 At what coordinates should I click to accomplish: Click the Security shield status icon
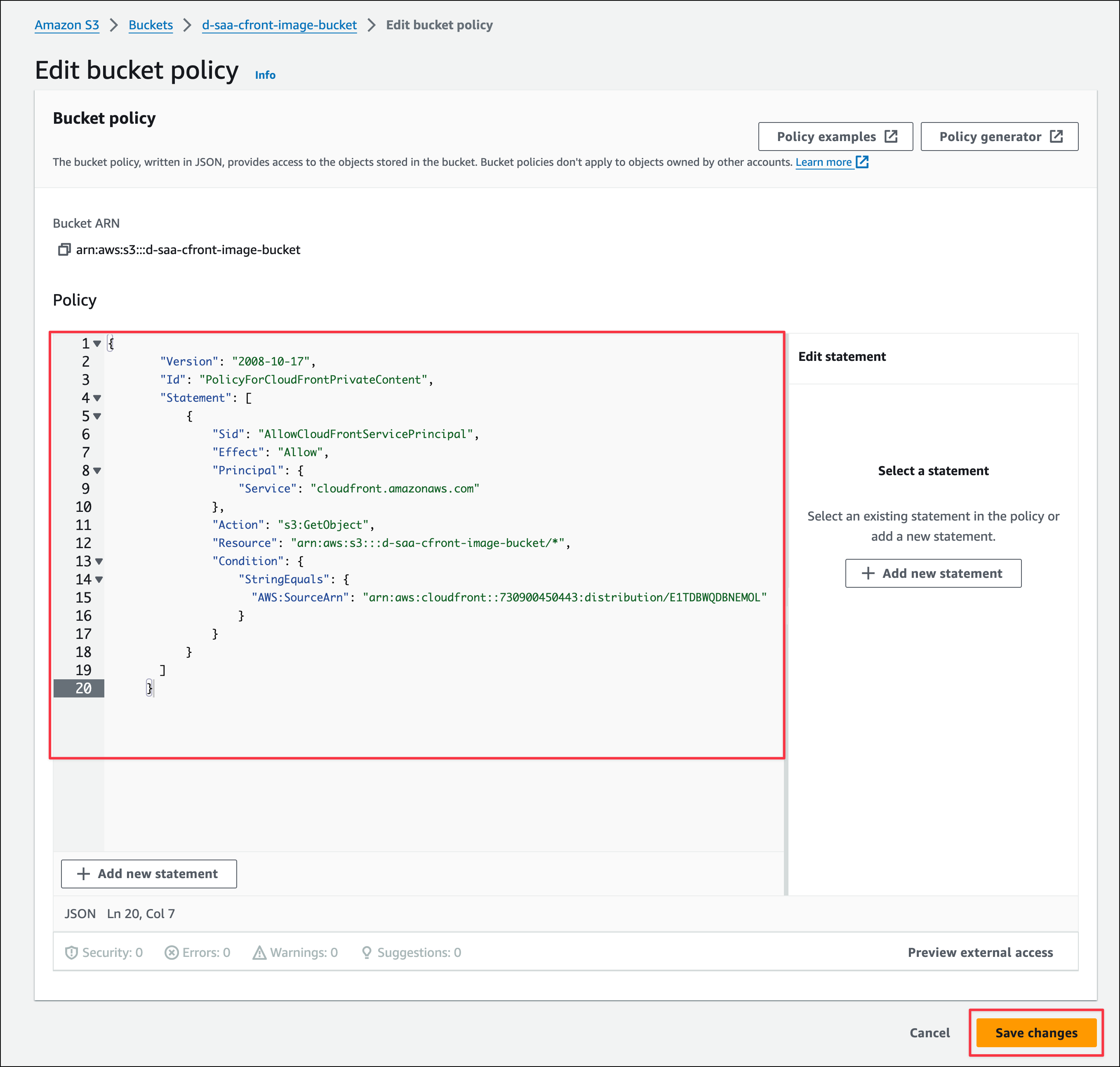pyautogui.click(x=72, y=953)
